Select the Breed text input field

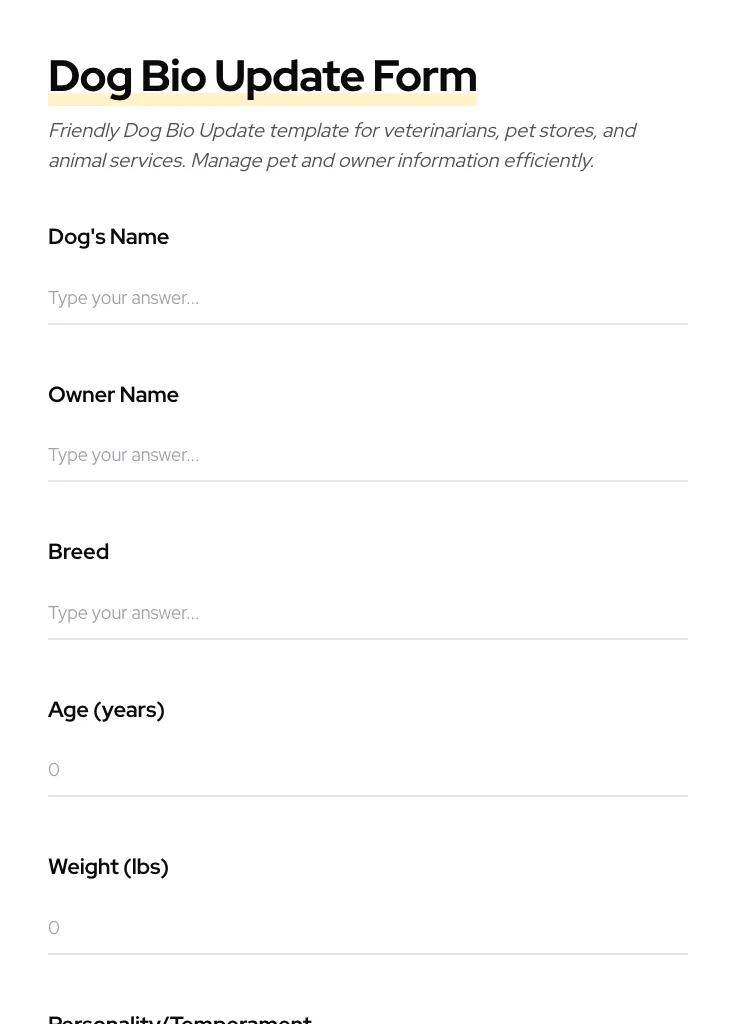(368, 613)
